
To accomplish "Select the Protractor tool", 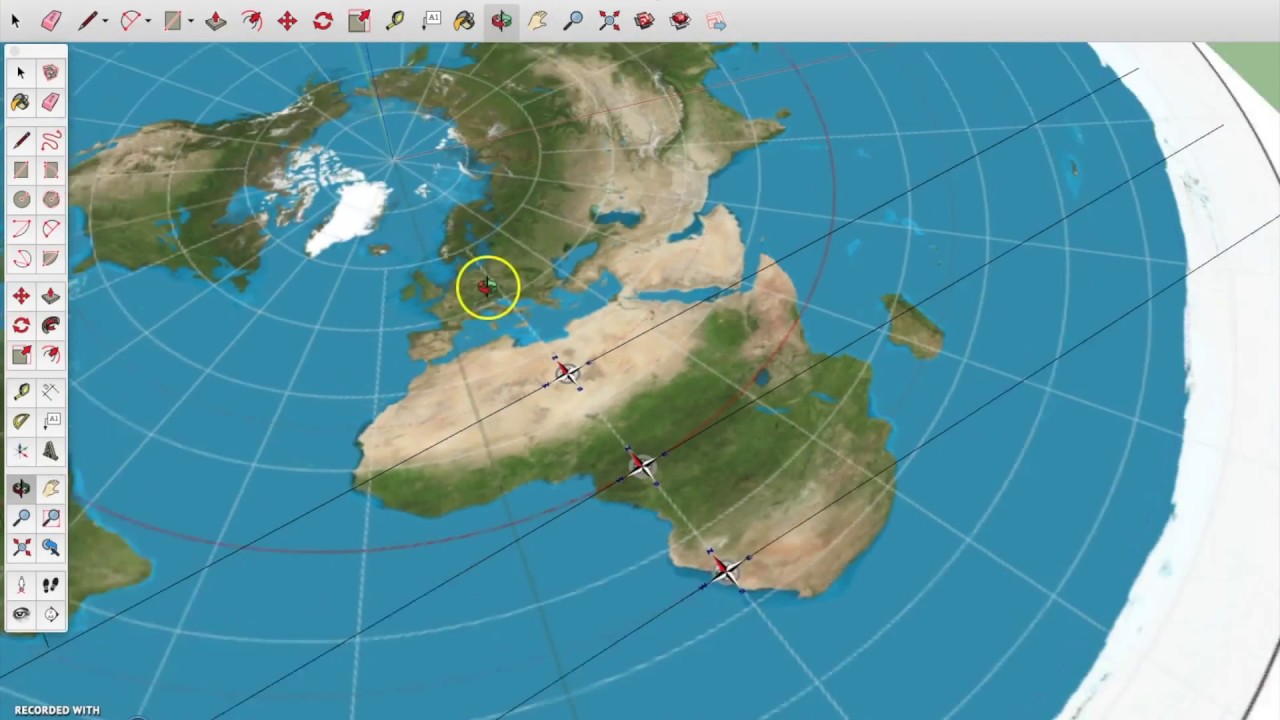I will click(x=21, y=421).
